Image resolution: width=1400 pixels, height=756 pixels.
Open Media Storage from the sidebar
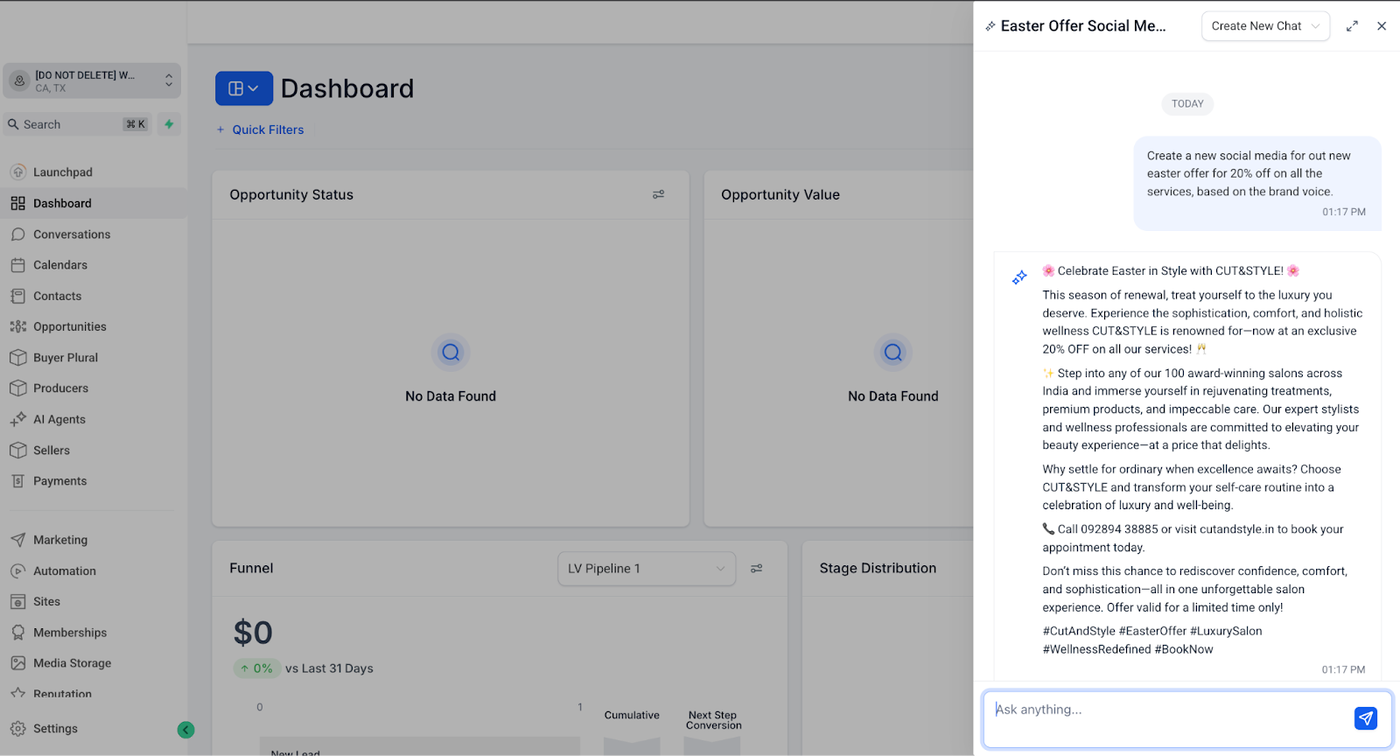[72, 663]
